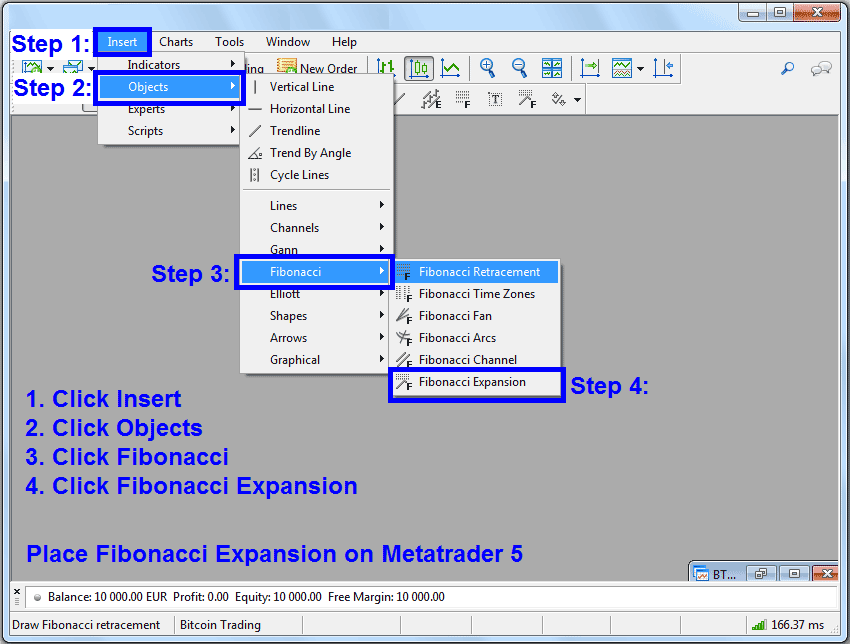850x644 pixels.
Task: Expand the Channels submenu
Action: [x=317, y=228]
